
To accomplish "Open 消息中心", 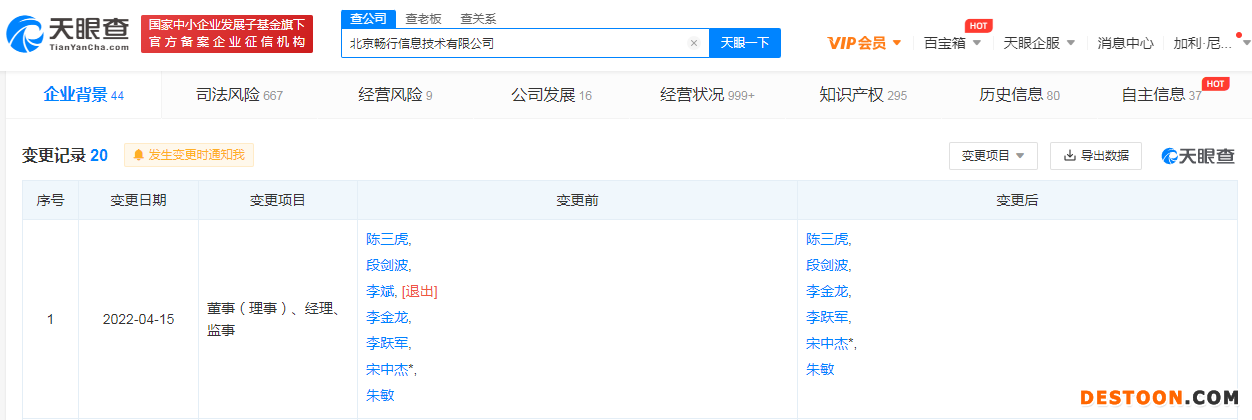I will [1125, 43].
